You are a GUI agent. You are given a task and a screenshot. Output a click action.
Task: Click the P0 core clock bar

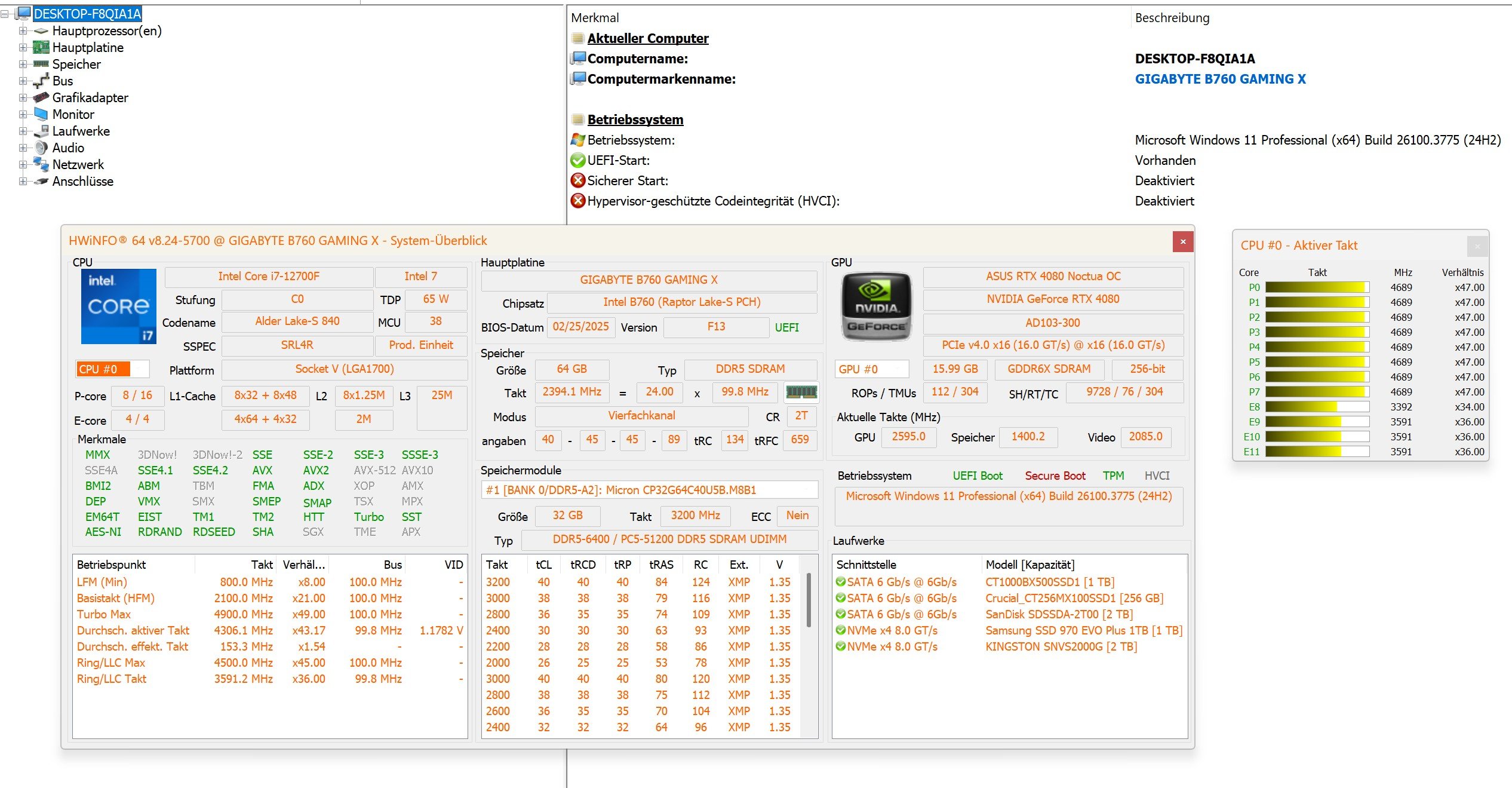tap(1317, 287)
